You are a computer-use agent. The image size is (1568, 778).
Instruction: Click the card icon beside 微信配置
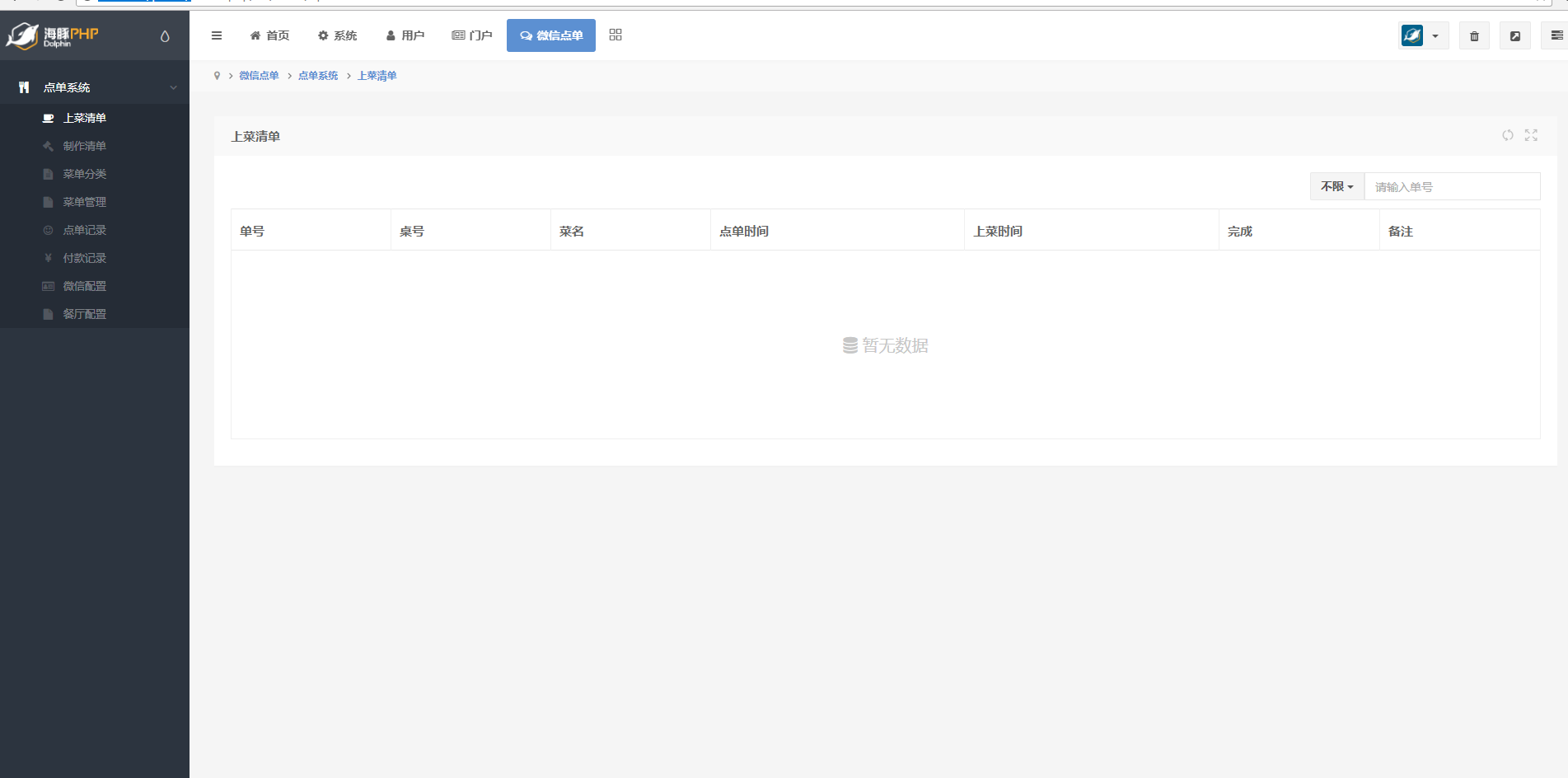[x=49, y=286]
